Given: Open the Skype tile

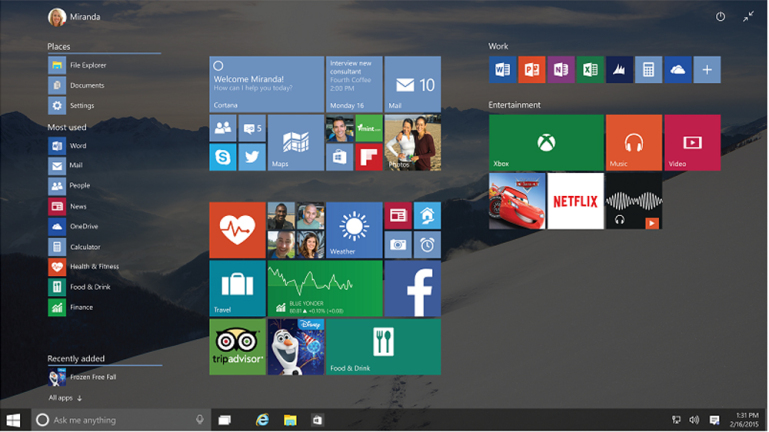Looking at the screenshot, I should [223, 157].
